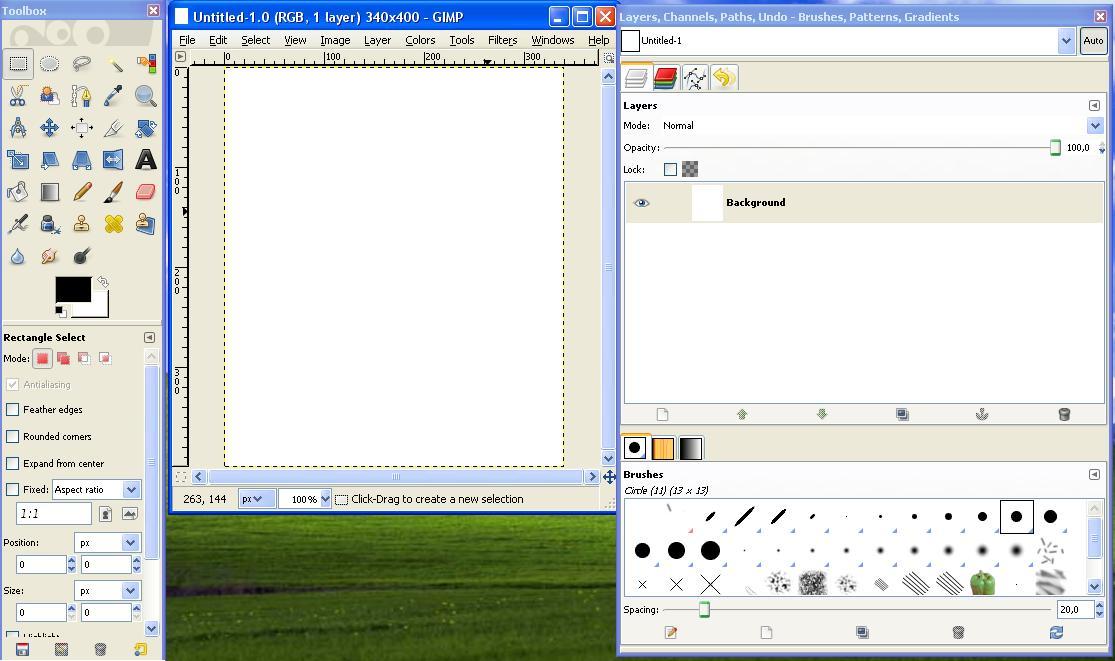The height and width of the screenshot is (661, 1115).
Task: Choose the Eraser tool
Action: (145, 191)
